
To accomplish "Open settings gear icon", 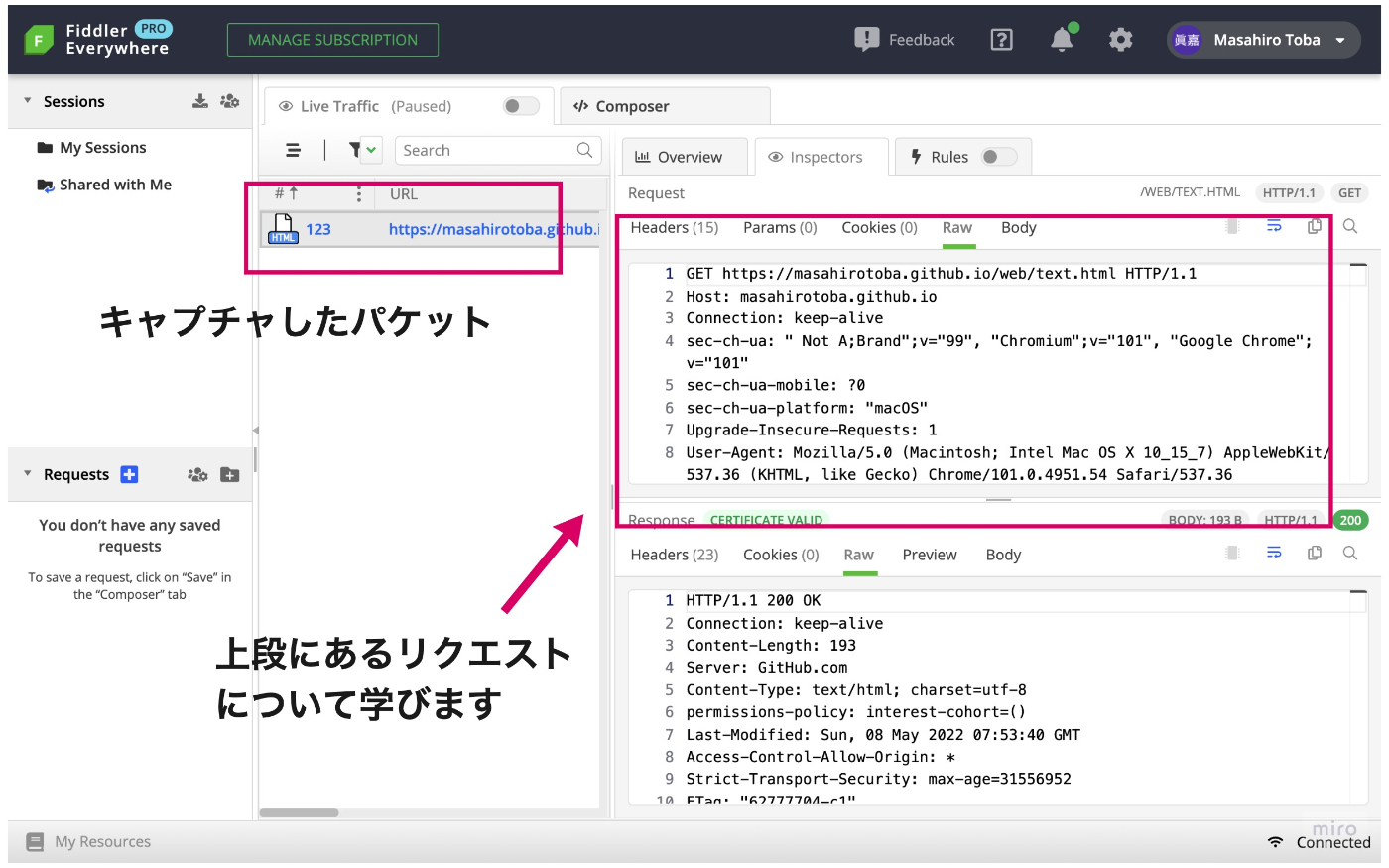I will 1121,40.
